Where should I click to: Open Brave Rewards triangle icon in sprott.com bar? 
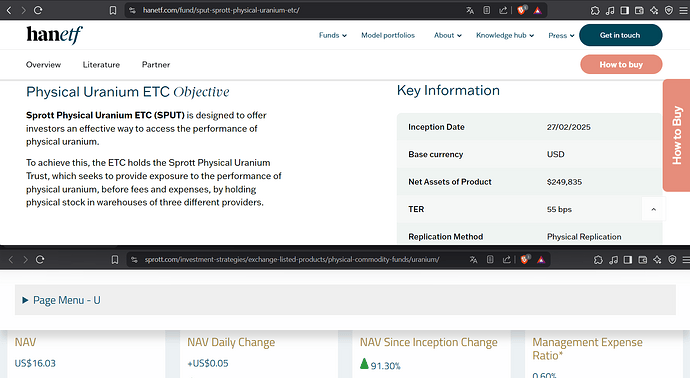coord(541,260)
